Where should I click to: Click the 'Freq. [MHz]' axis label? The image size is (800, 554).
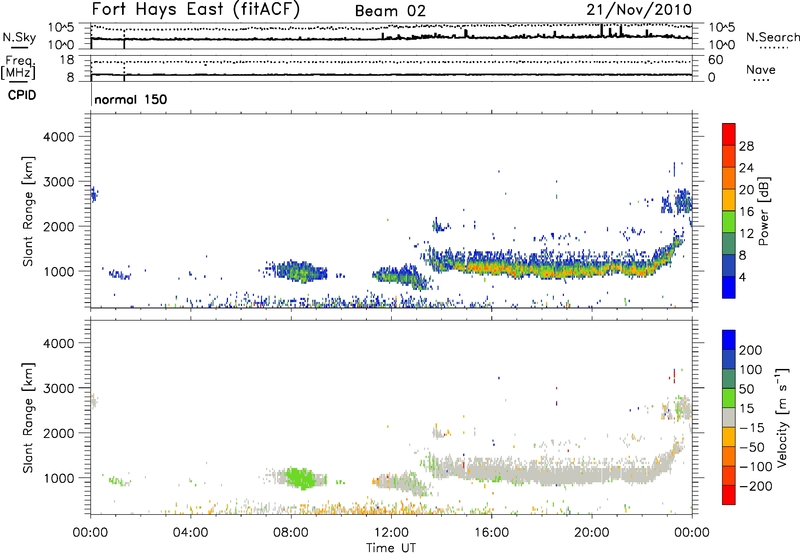pos(19,67)
